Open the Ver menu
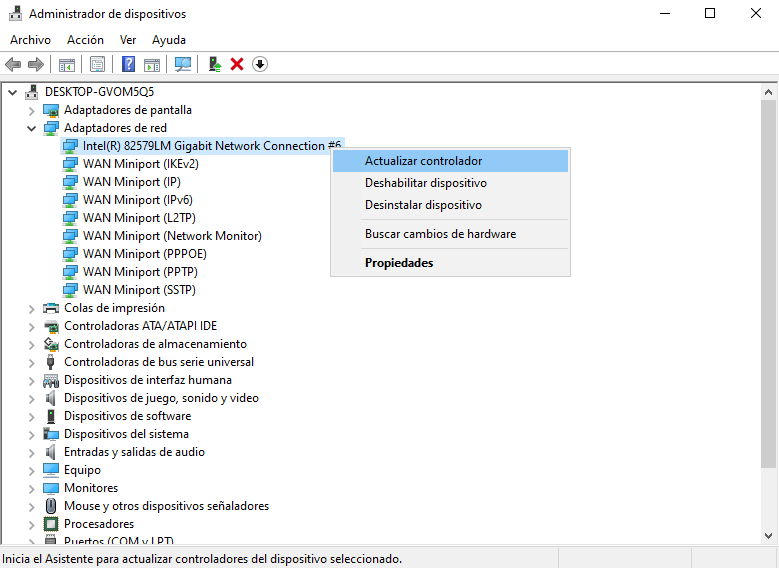 click(x=128, y=40)
